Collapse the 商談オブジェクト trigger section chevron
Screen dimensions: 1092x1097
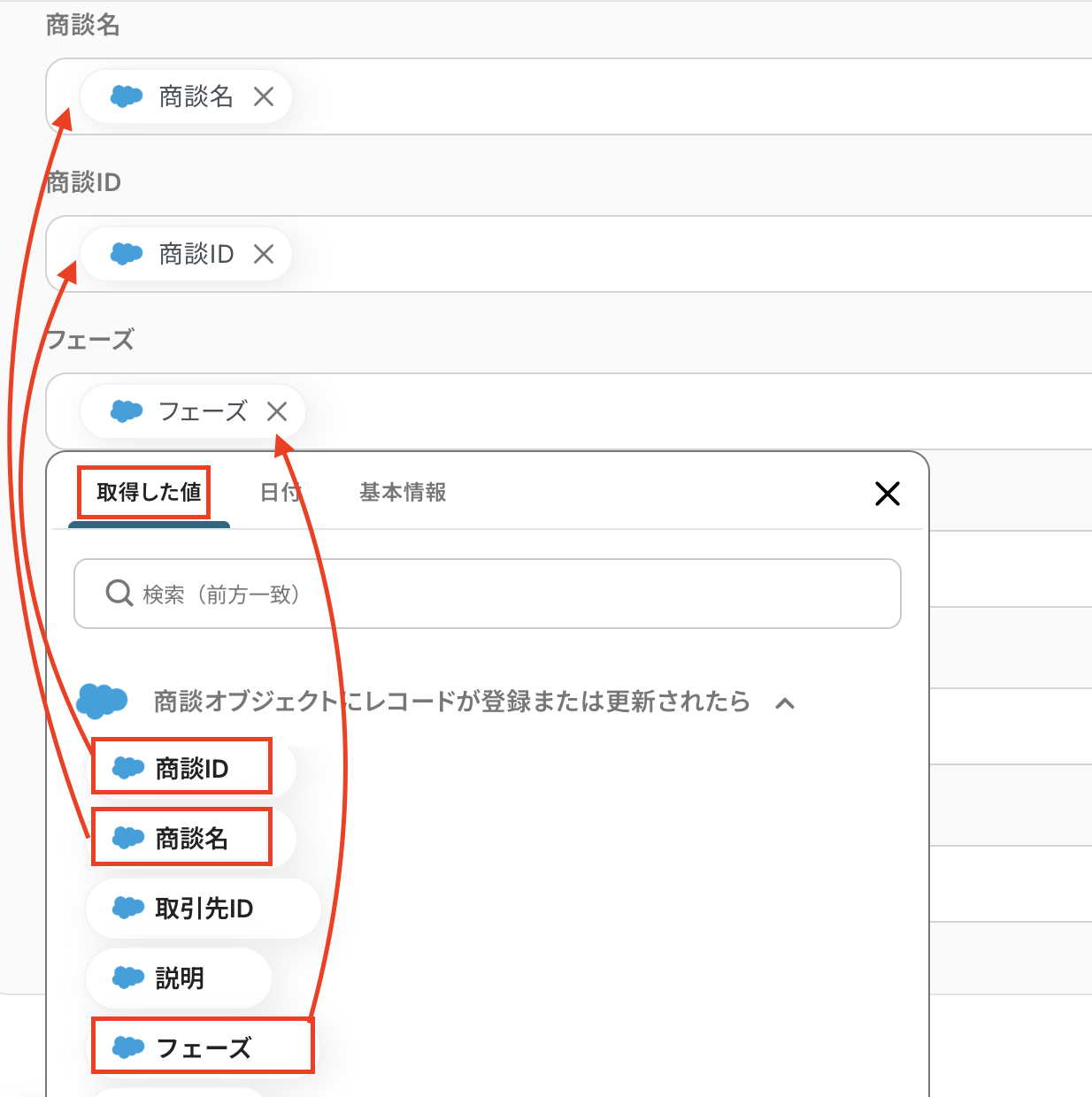click(785, 703)
